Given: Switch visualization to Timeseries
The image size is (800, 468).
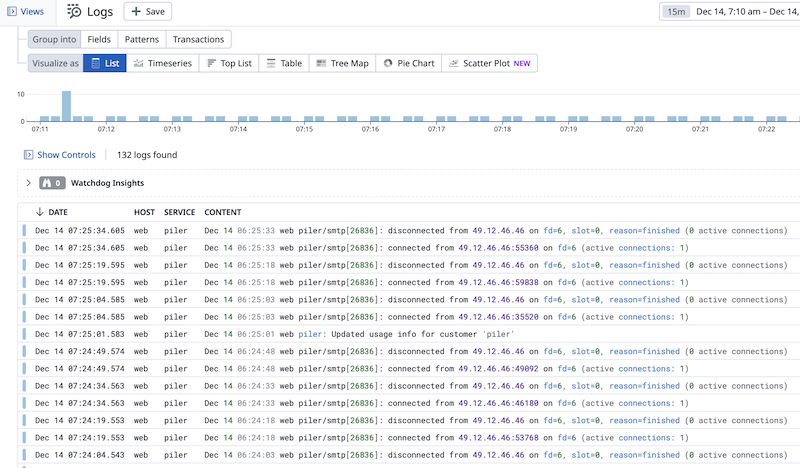Looking at the screenshot, I should point(162,63).
